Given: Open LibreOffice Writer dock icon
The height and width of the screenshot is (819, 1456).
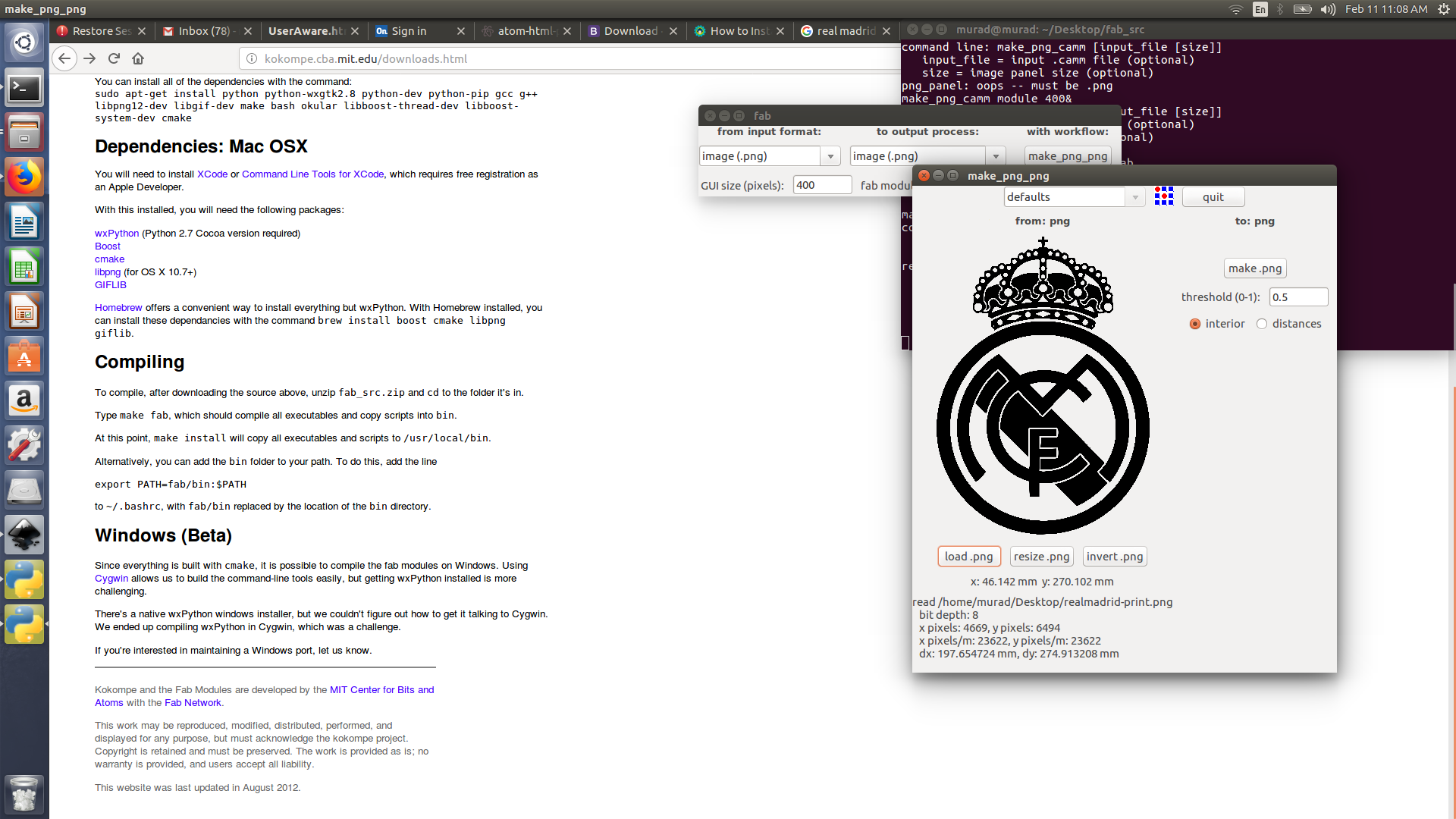Looking at the screenshot, I should coord(24,222).
